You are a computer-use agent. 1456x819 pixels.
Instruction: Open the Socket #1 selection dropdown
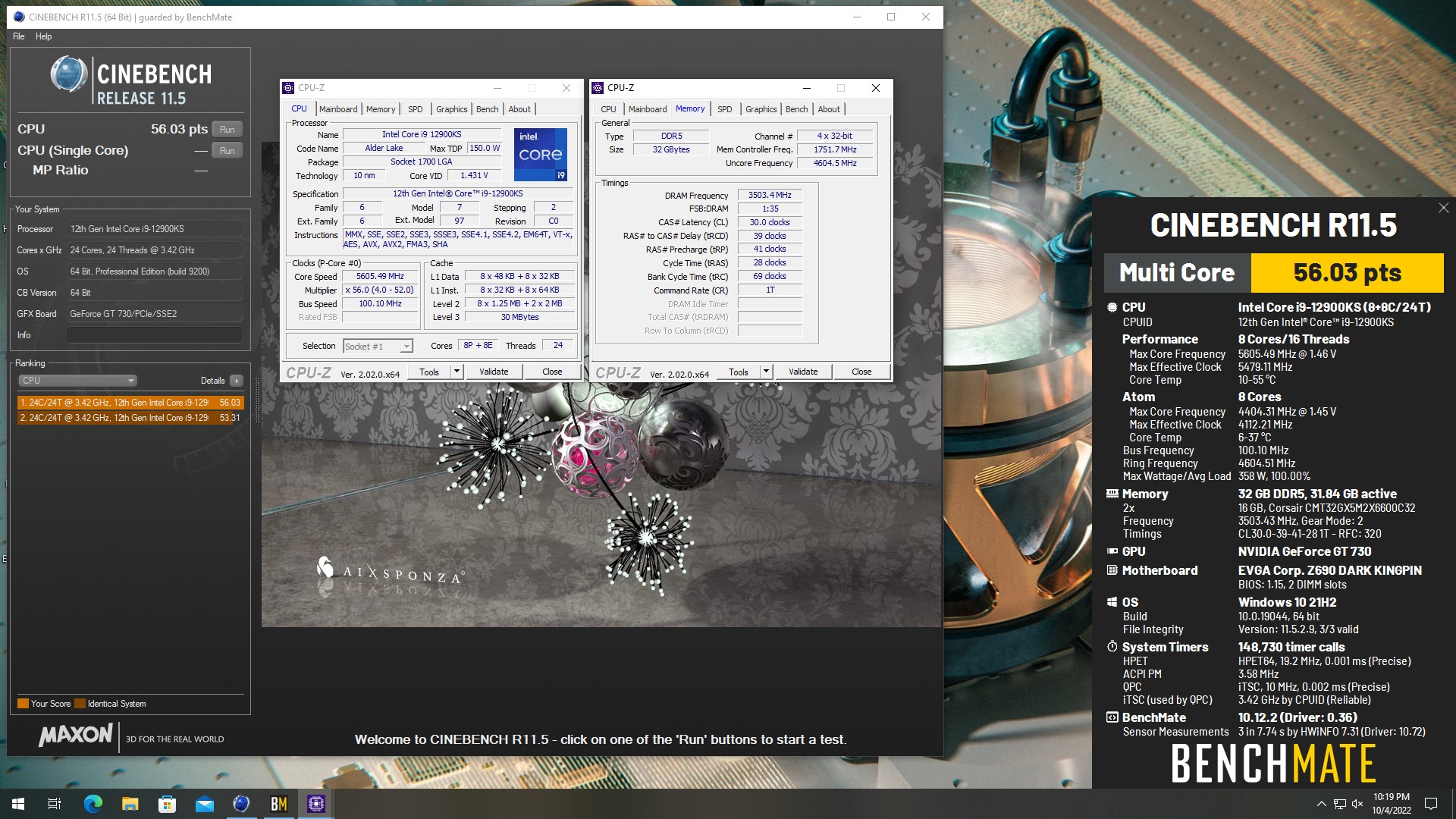tap(378, 347)
